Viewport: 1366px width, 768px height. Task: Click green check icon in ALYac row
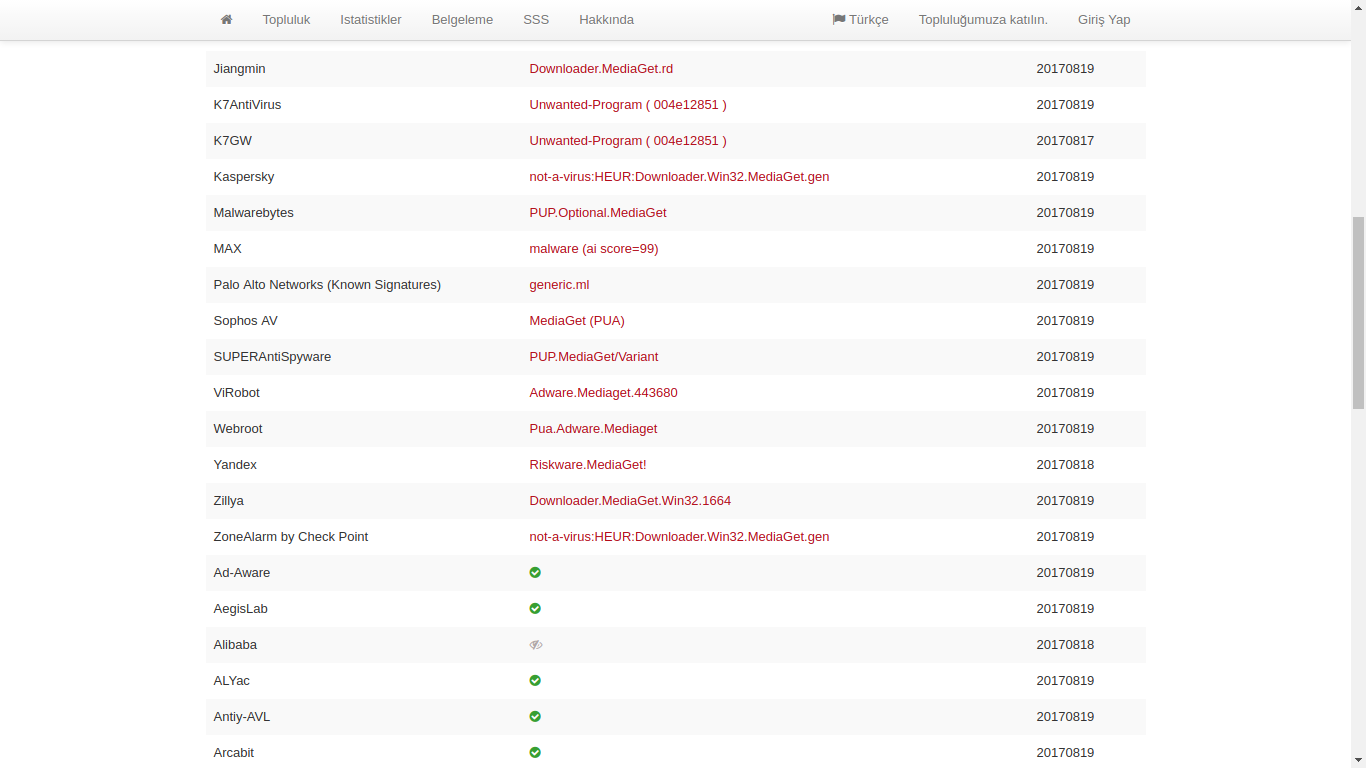click(x=535, y=680)
